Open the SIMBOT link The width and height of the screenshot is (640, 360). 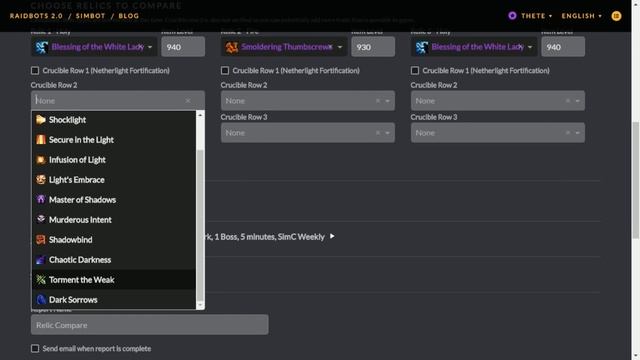click(91, 16)
